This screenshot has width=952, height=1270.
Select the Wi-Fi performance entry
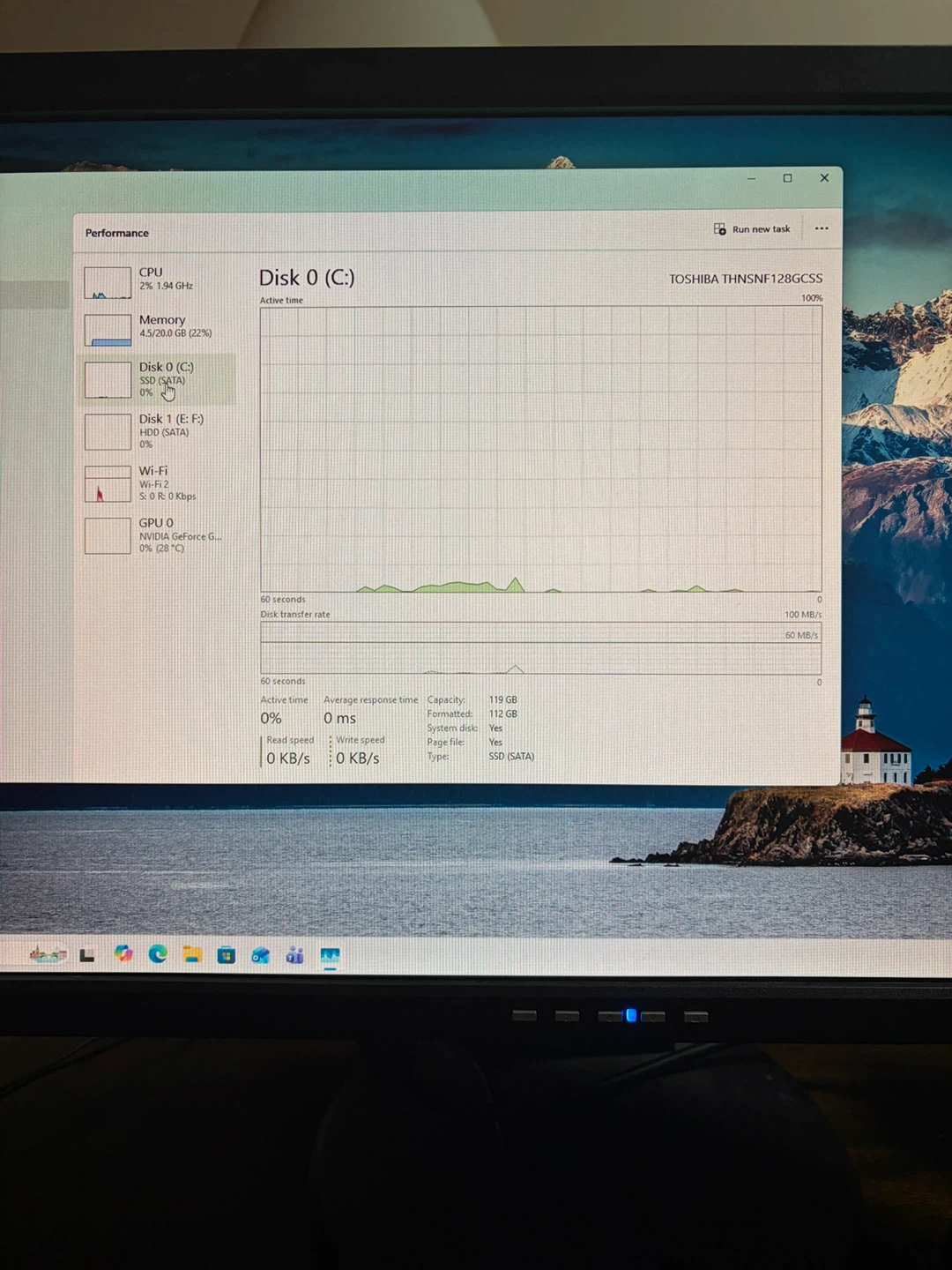coord(159,483)
